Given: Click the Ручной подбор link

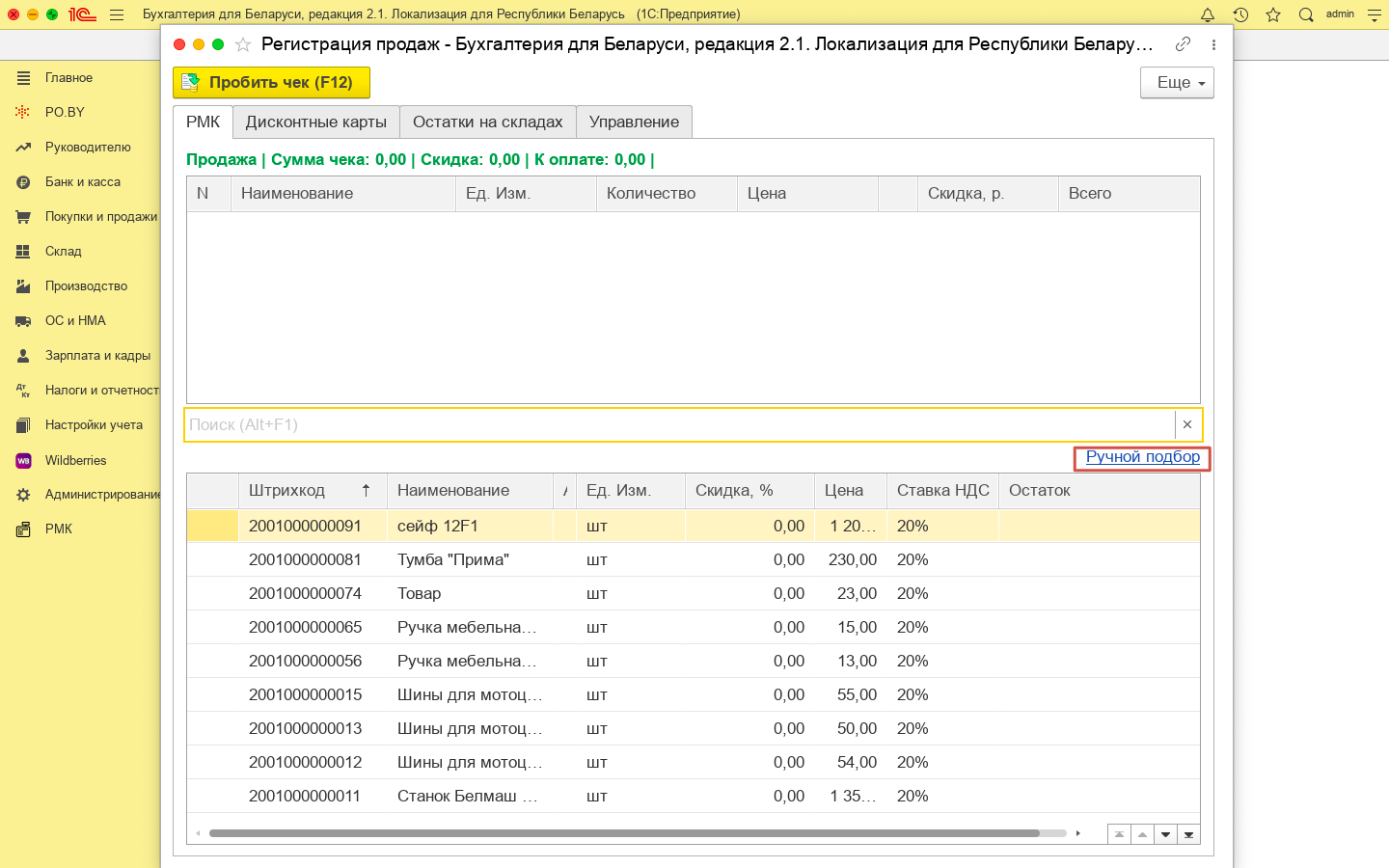Looking at the screenshot, I should click(x=1143, y=457).
